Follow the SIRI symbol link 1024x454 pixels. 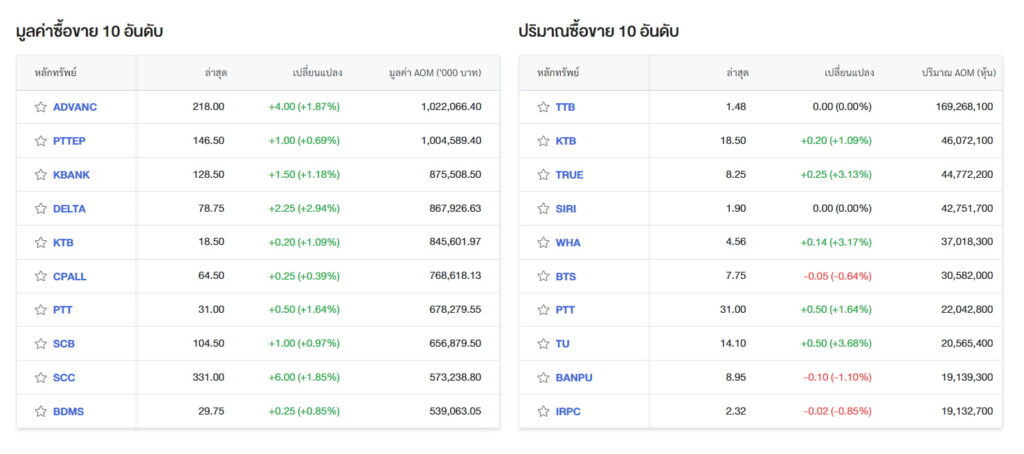click(566, 209)
